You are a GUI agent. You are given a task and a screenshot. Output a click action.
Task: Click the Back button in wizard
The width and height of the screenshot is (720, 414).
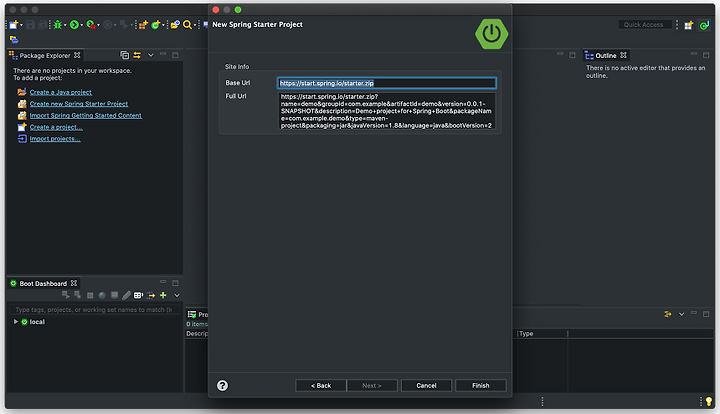[x=321, y=386]
